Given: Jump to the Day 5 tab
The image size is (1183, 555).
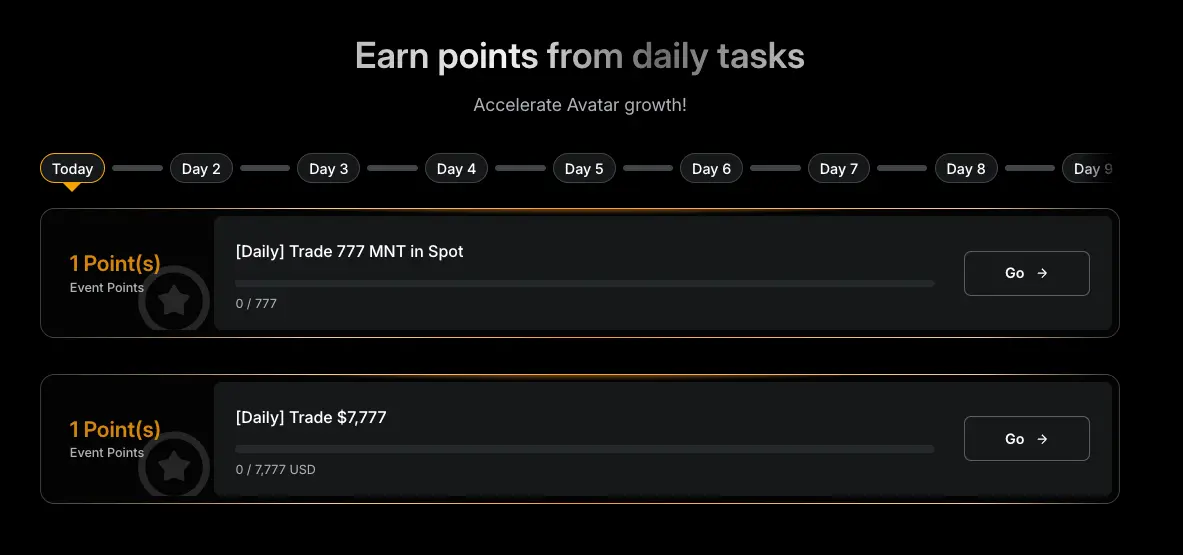Looking at the screenshot, I should [x=584, y=169].
